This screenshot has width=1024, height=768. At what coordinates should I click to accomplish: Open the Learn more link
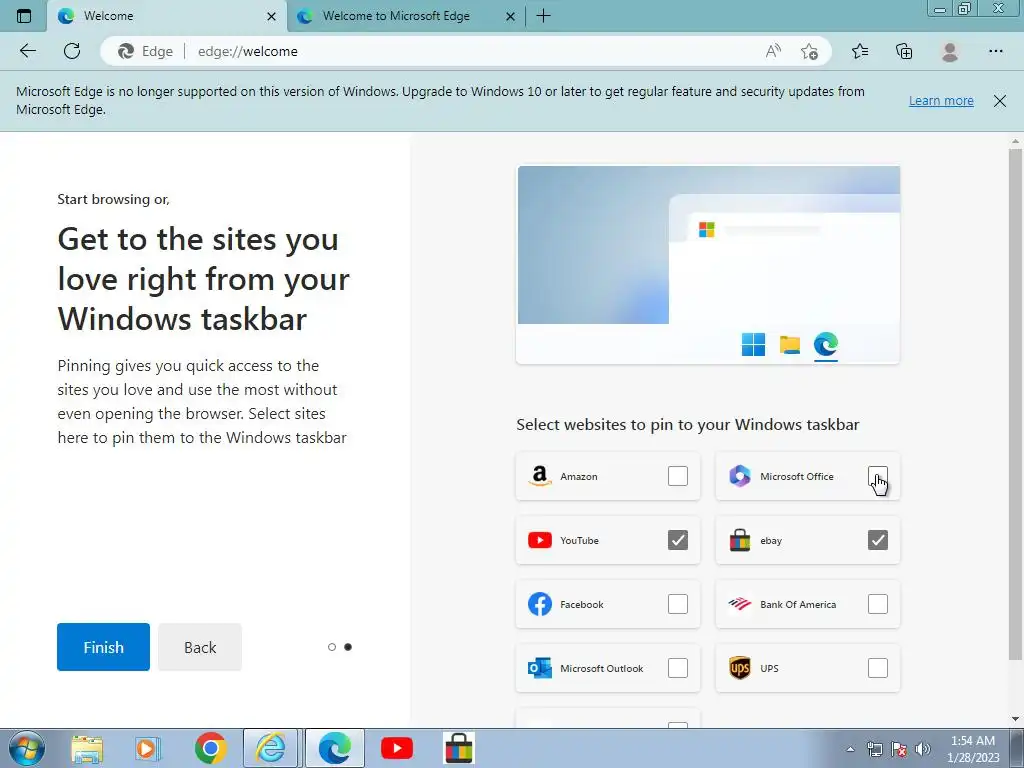(941, 101)
